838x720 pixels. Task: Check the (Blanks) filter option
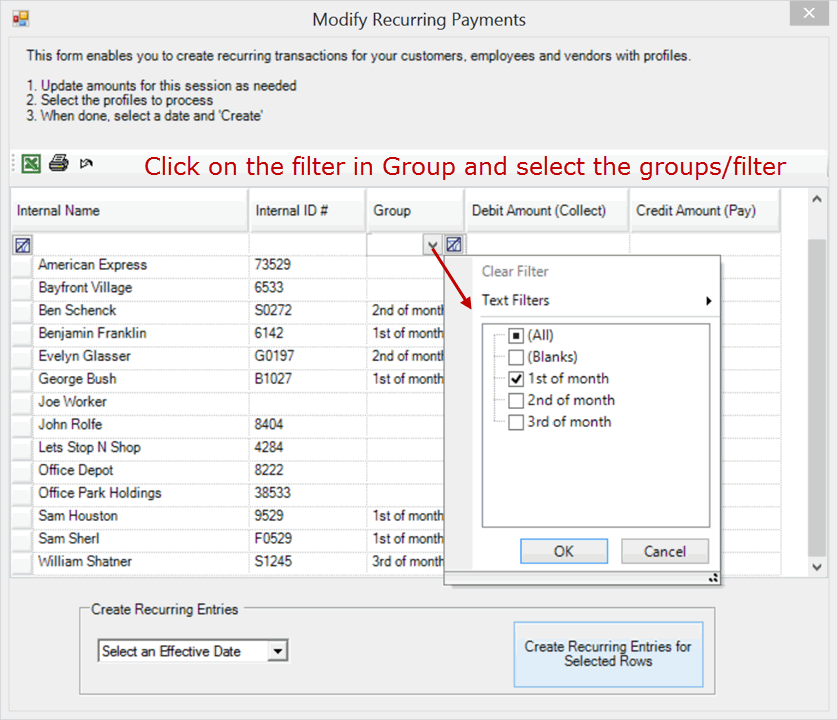(x=516, y=357)
